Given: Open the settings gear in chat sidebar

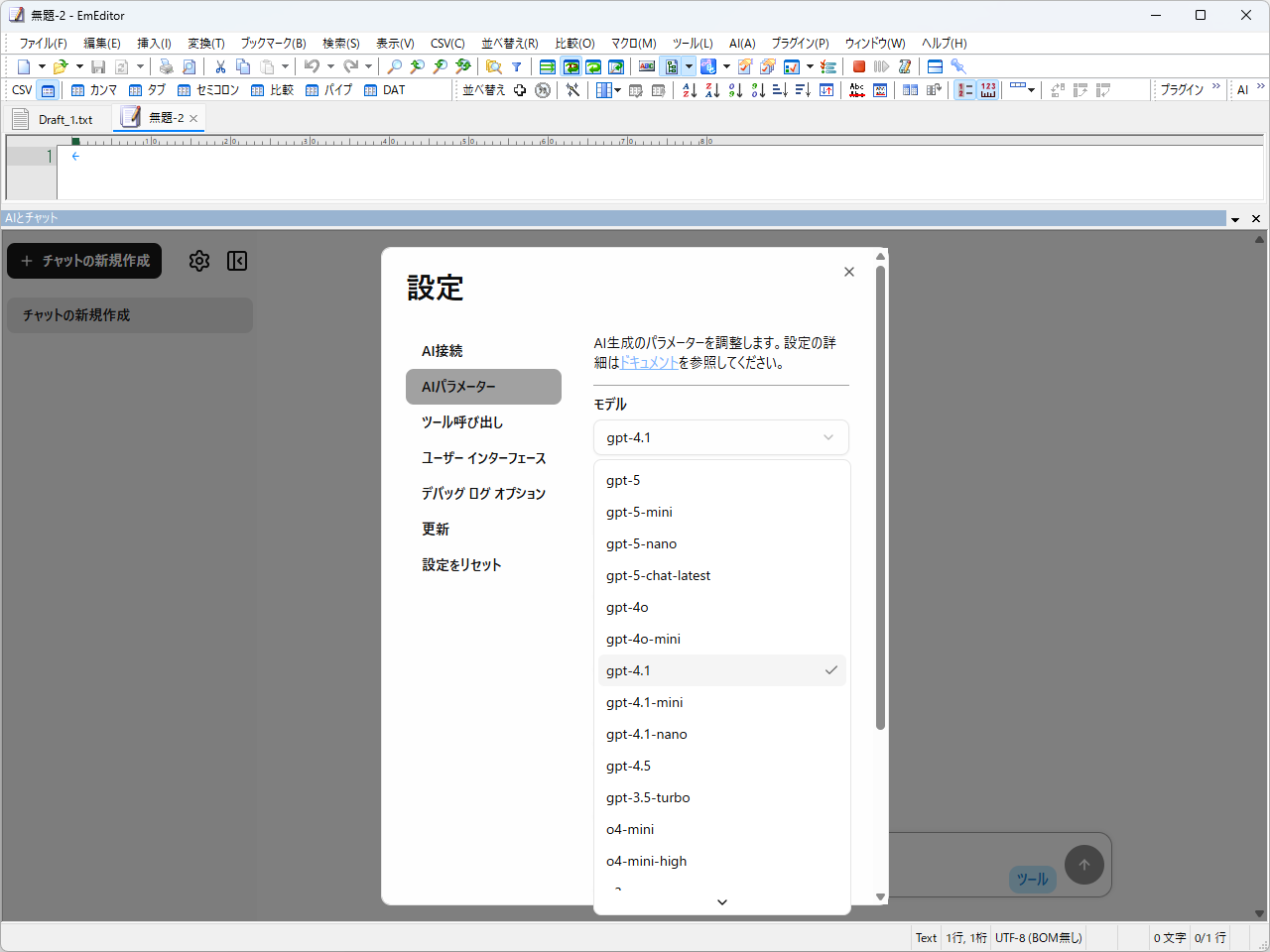Looking at the screenshot, I should [x=198, y=261].
